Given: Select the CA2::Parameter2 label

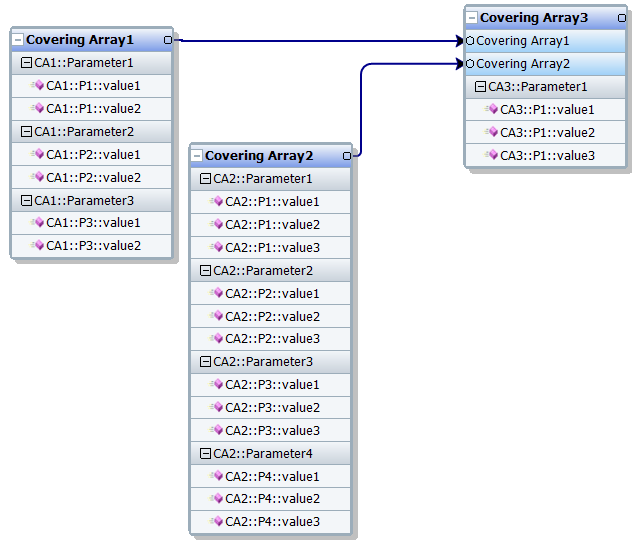Looking at the screenshot, I should [x=263, y=271].
